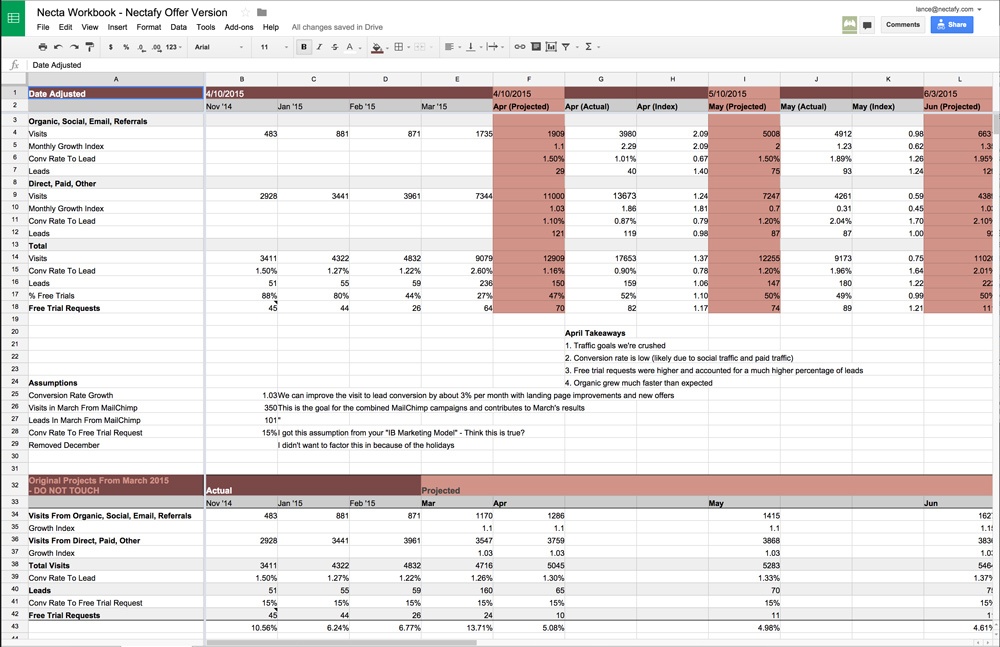Format as currency with dollar icon

tap(111, 47)
